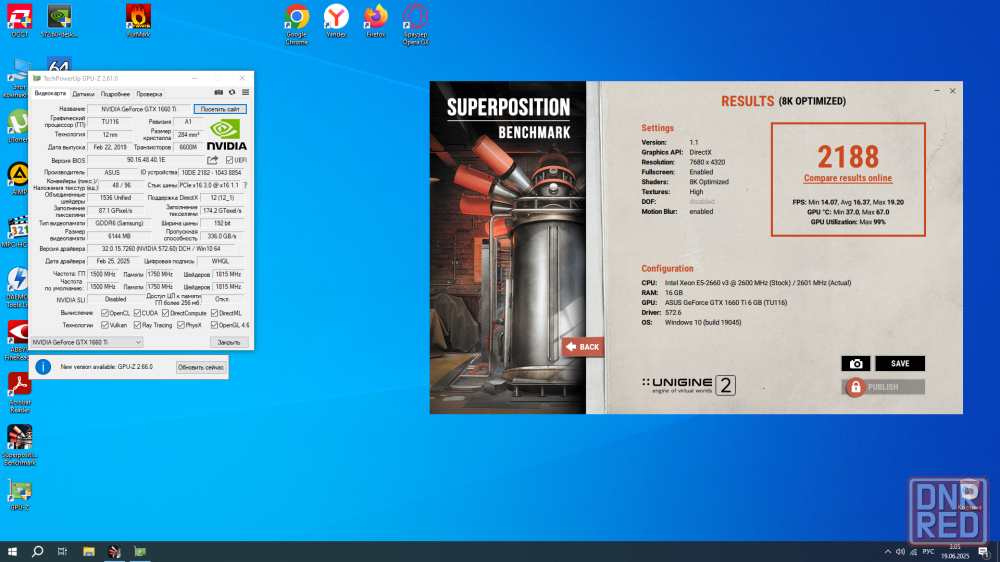This screenshot has height=562, width=1000.
Task: Open the Recycle Bin on desktop
Action: 969,495
